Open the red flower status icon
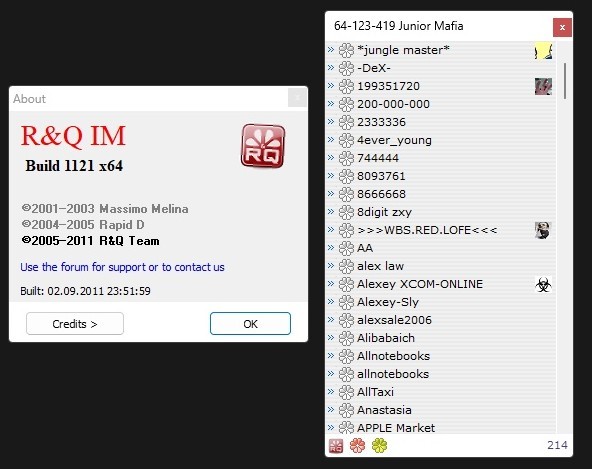 tap(358, 446)
